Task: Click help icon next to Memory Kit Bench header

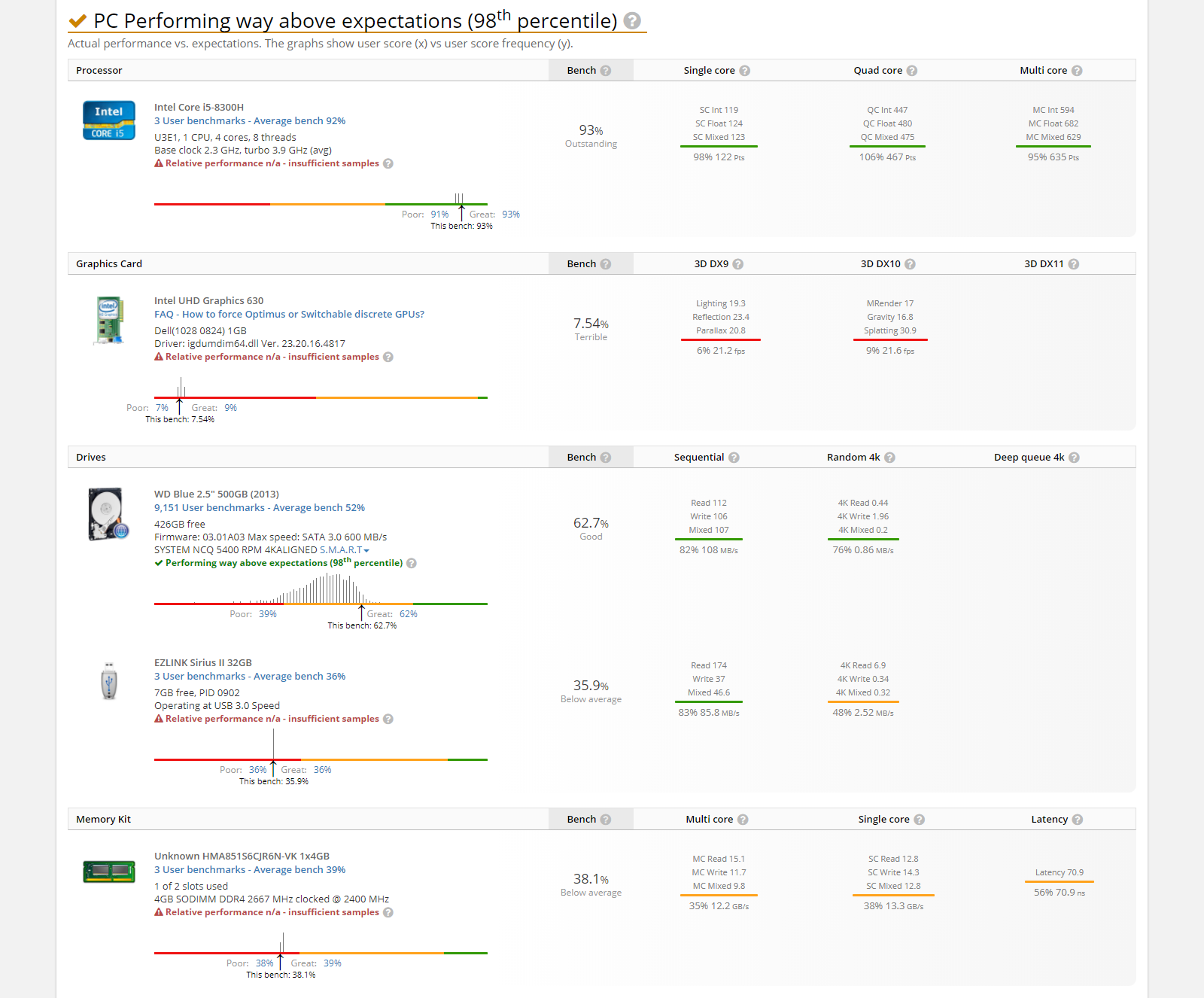Action: [606, 820]
